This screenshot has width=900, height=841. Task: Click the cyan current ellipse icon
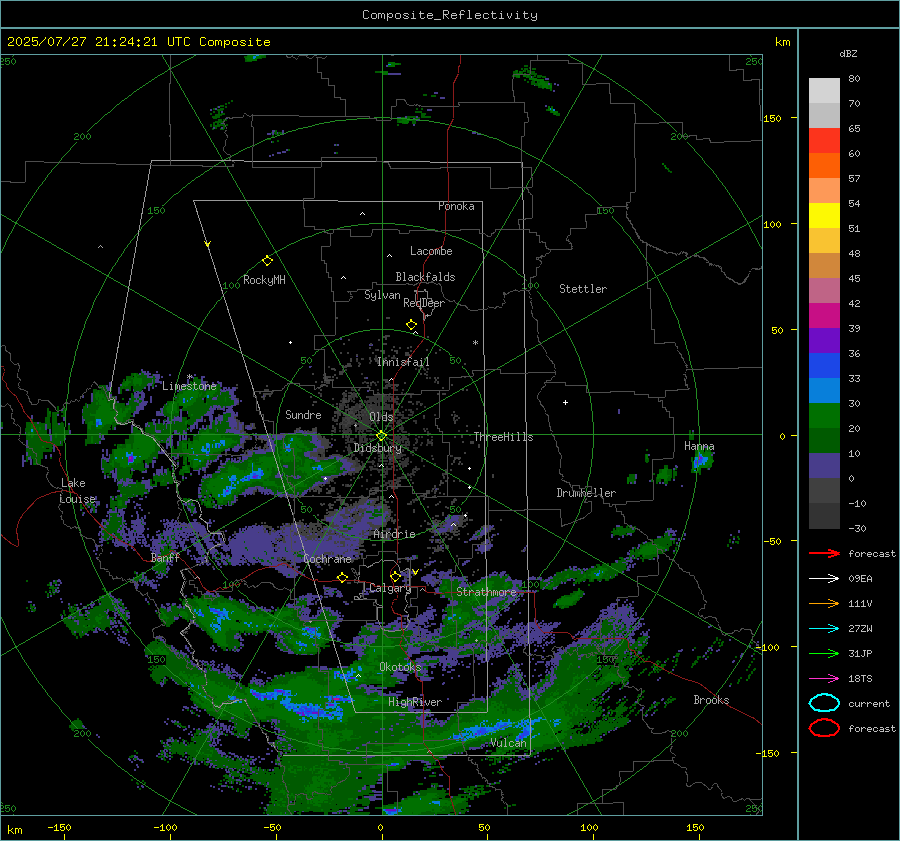[824, 703]
